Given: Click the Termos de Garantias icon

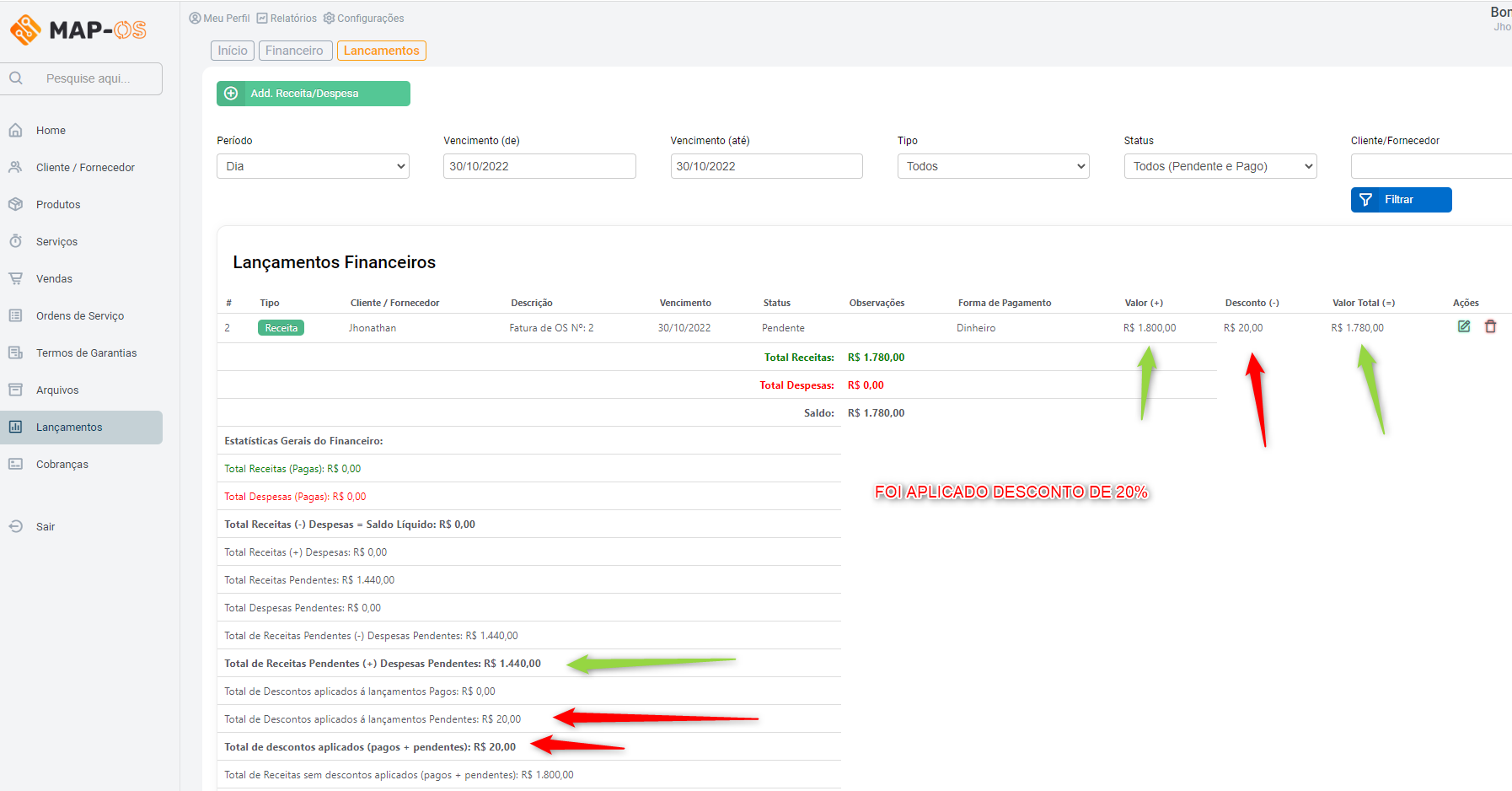Looking at the screenshot, I should [15, 352].
